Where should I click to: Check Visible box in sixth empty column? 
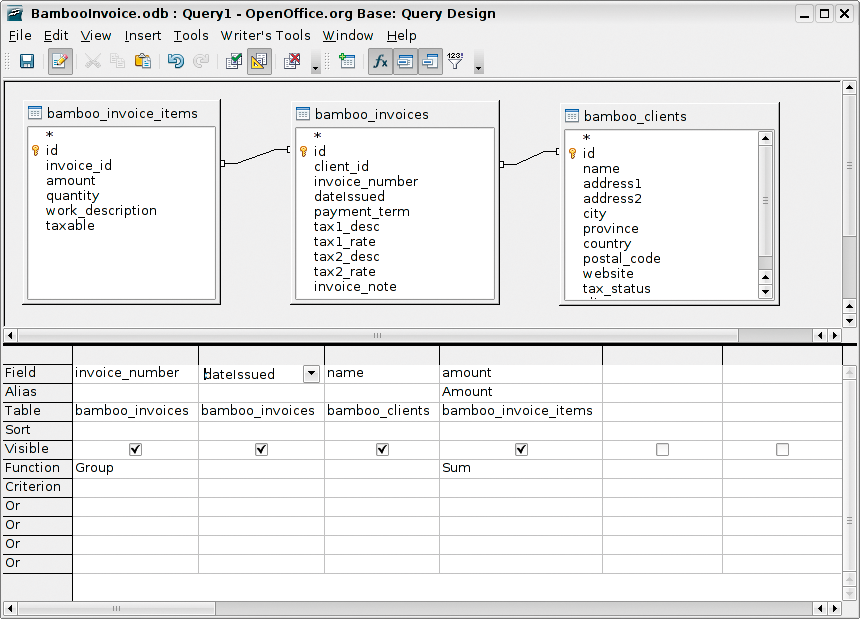tap(783, 450)
